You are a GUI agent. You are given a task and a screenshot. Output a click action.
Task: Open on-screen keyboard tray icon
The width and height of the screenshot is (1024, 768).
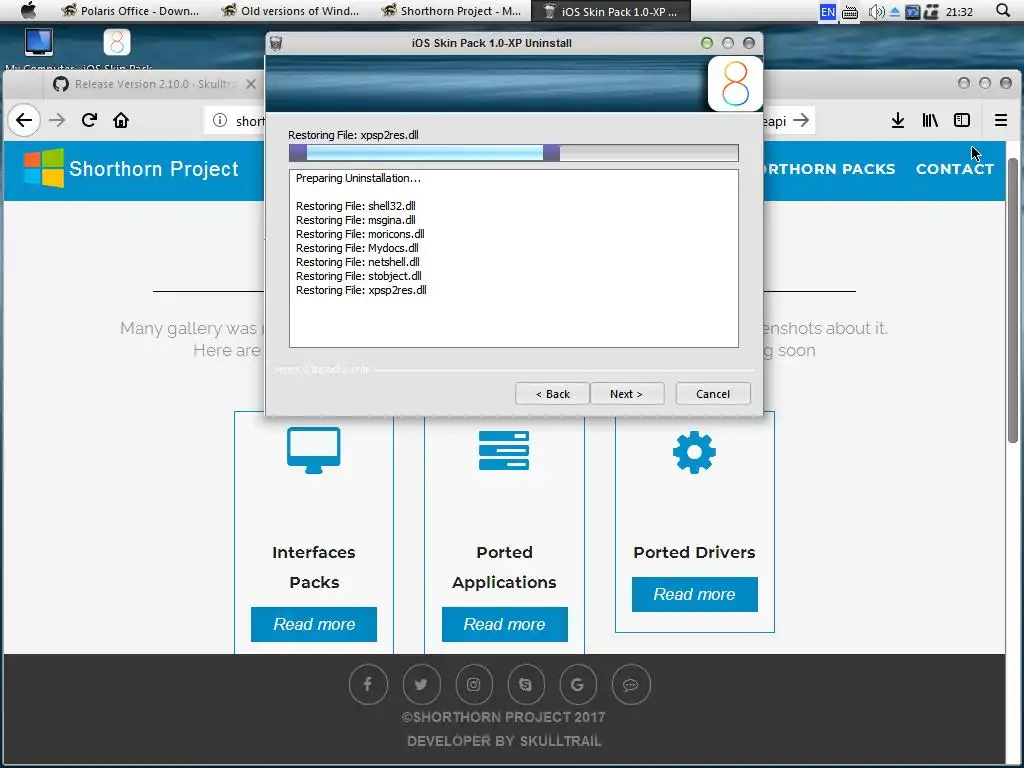coord(850,12)
